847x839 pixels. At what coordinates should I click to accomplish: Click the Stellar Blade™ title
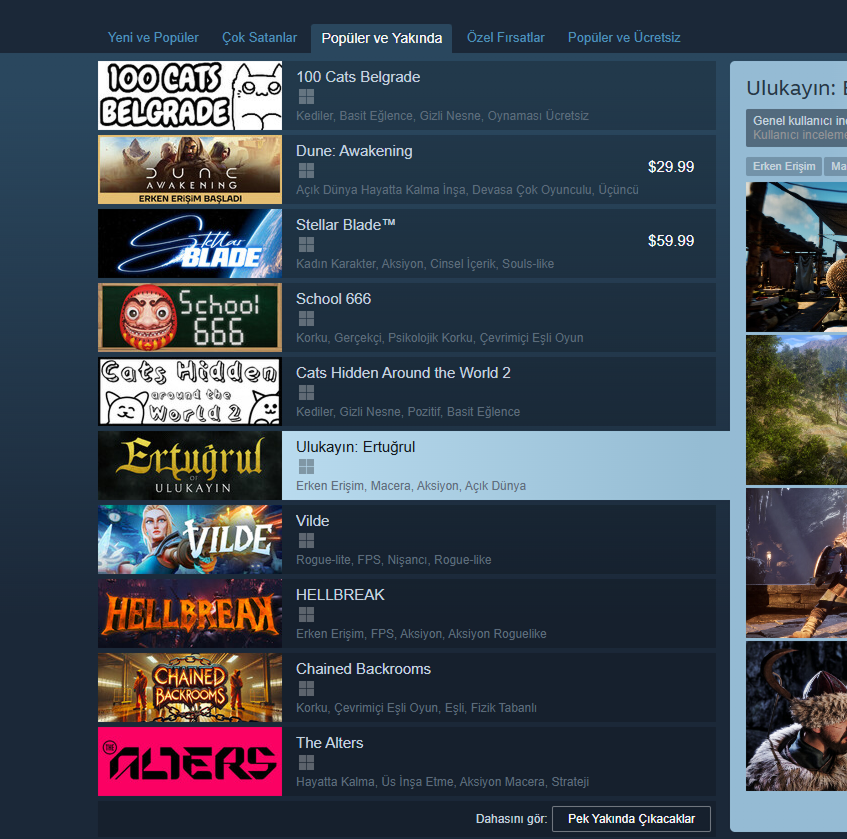(346, 225)
